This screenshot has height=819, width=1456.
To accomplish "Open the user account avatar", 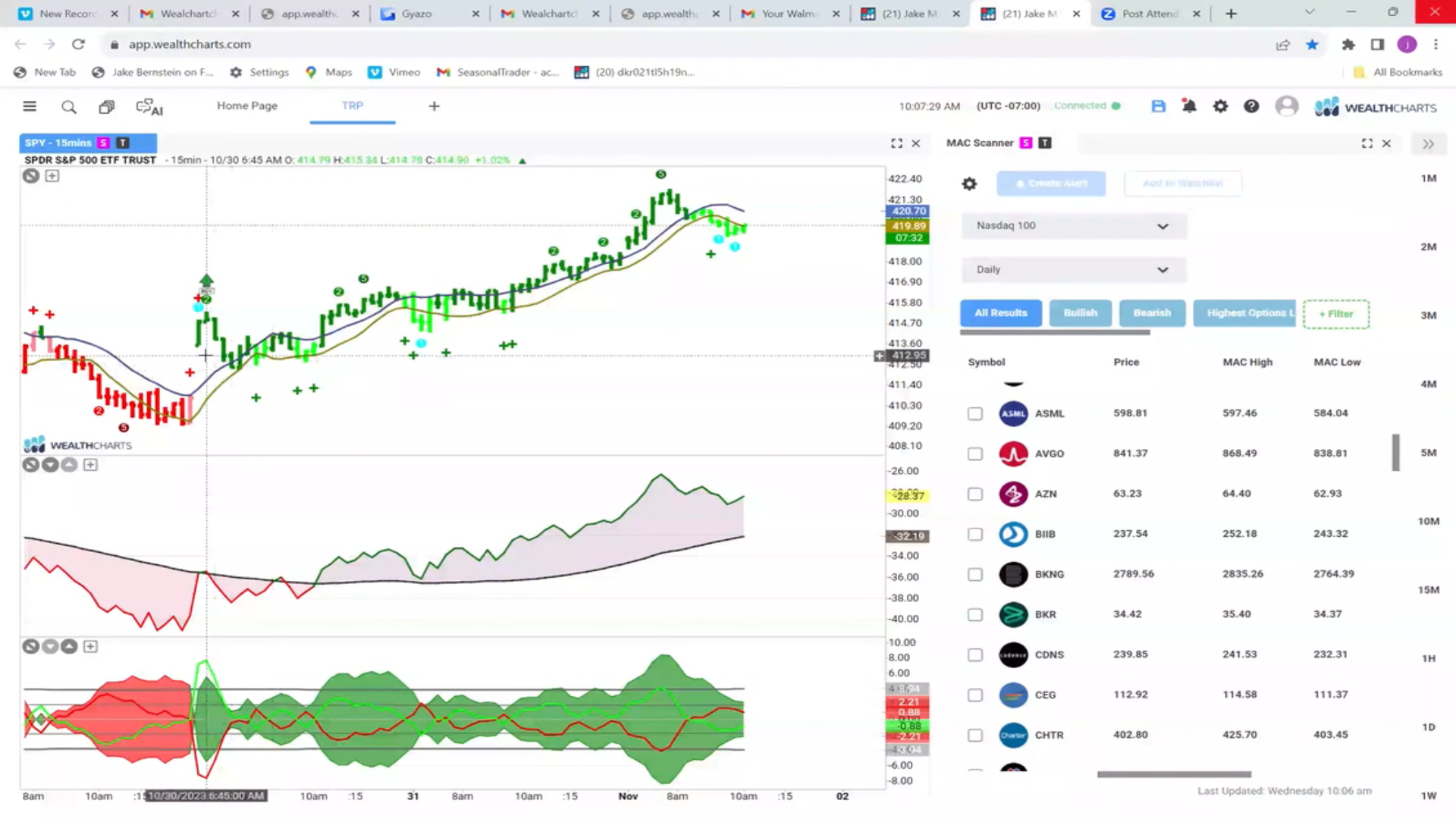I will (1287, 106).
